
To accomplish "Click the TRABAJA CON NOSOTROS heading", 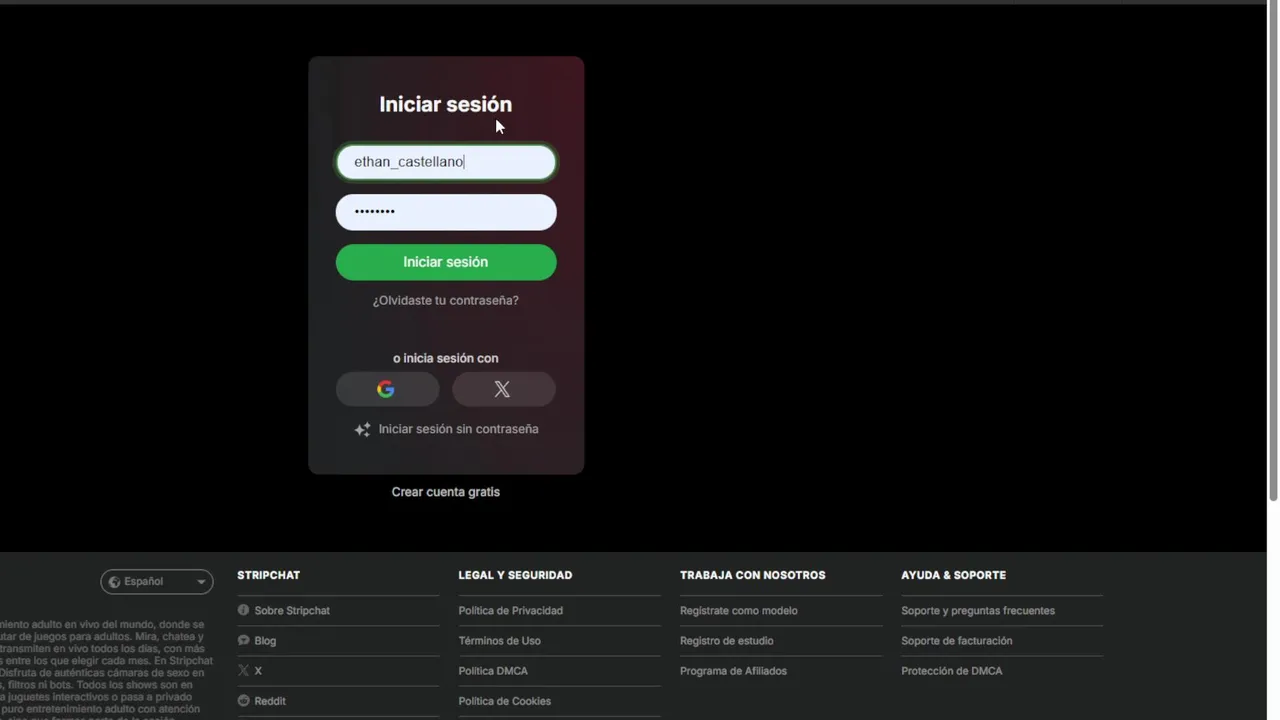I will tap(753, 575).
